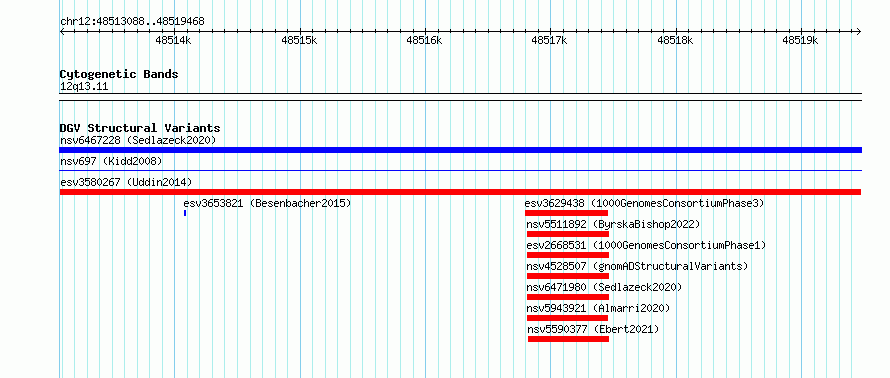Click the 48519k ruler position
The image size is (890, 378).
click(800, 41)
